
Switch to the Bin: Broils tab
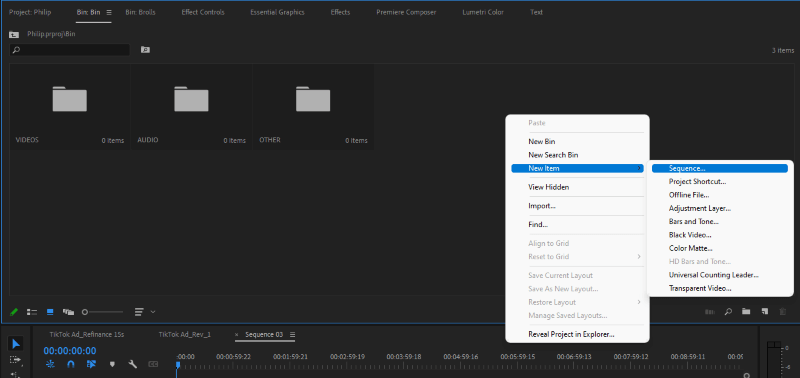(x=140, y=12)
